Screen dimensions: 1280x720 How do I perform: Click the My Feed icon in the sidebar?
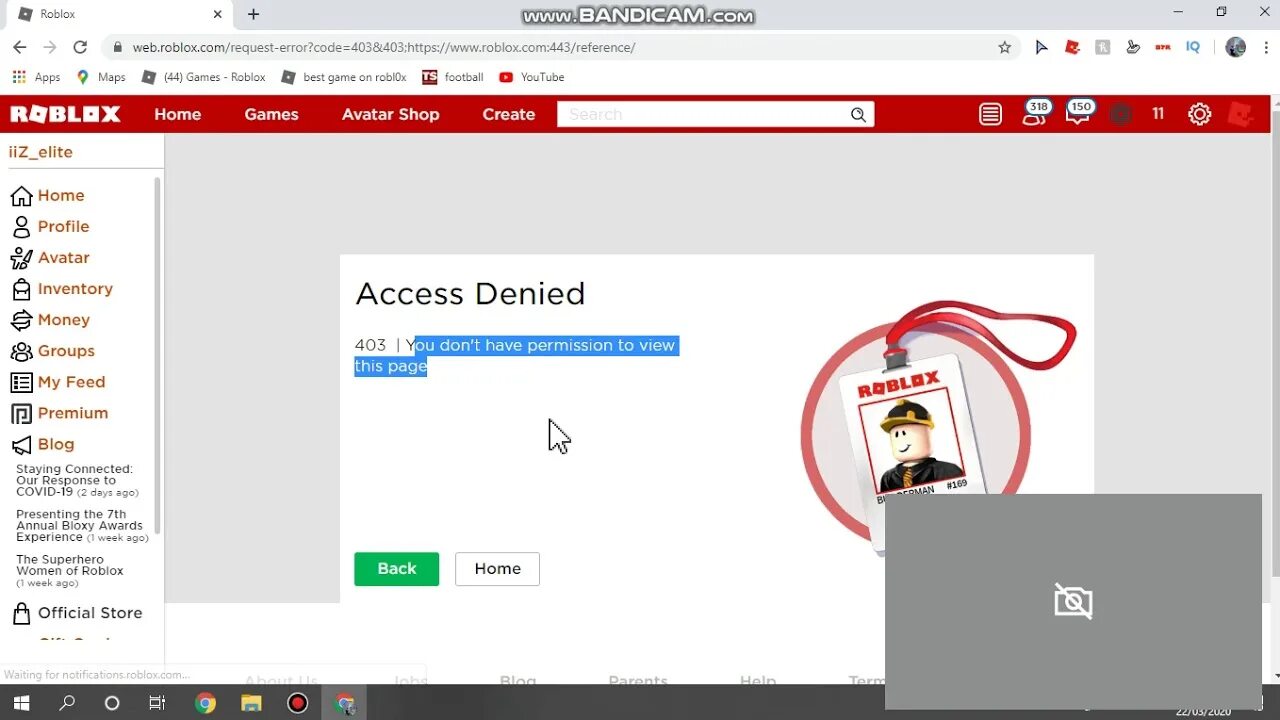click(21, 382)
